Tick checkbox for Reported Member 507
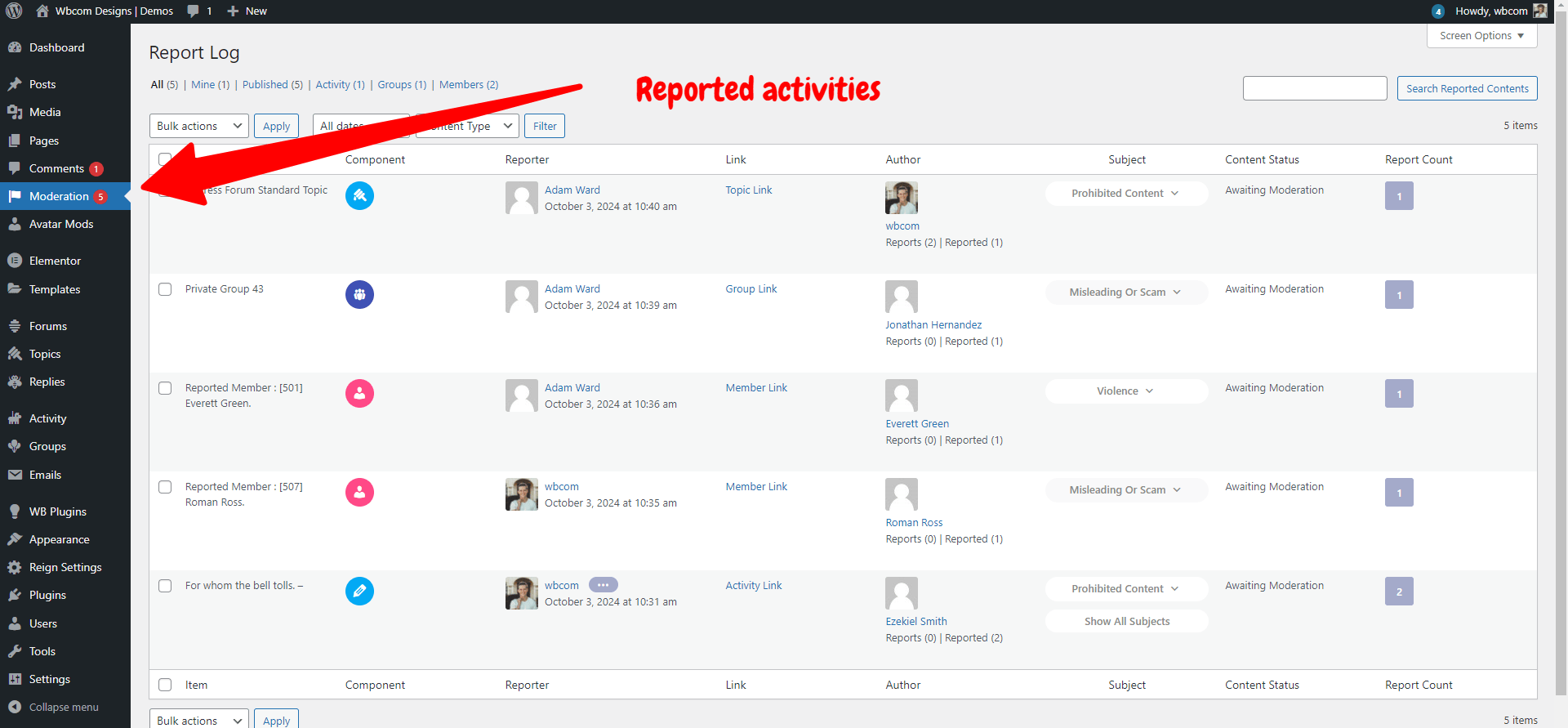 165,487
